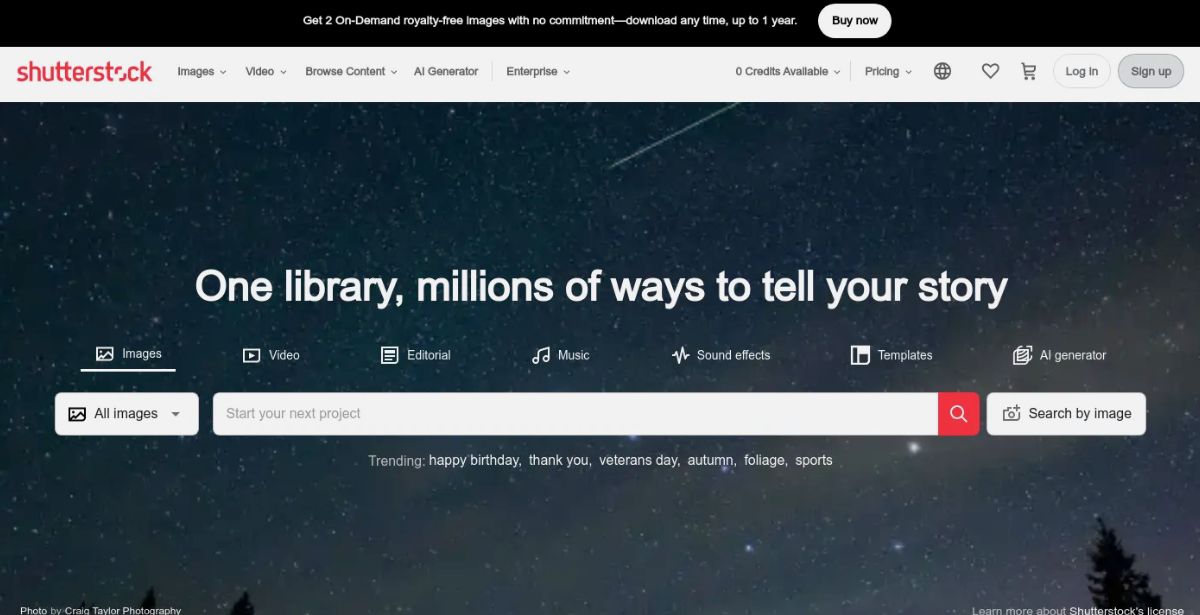Click the Shutterstock logo
The height and width of the screenshot is (615, 1200).
pyautogui.click(x=85, y=71)
